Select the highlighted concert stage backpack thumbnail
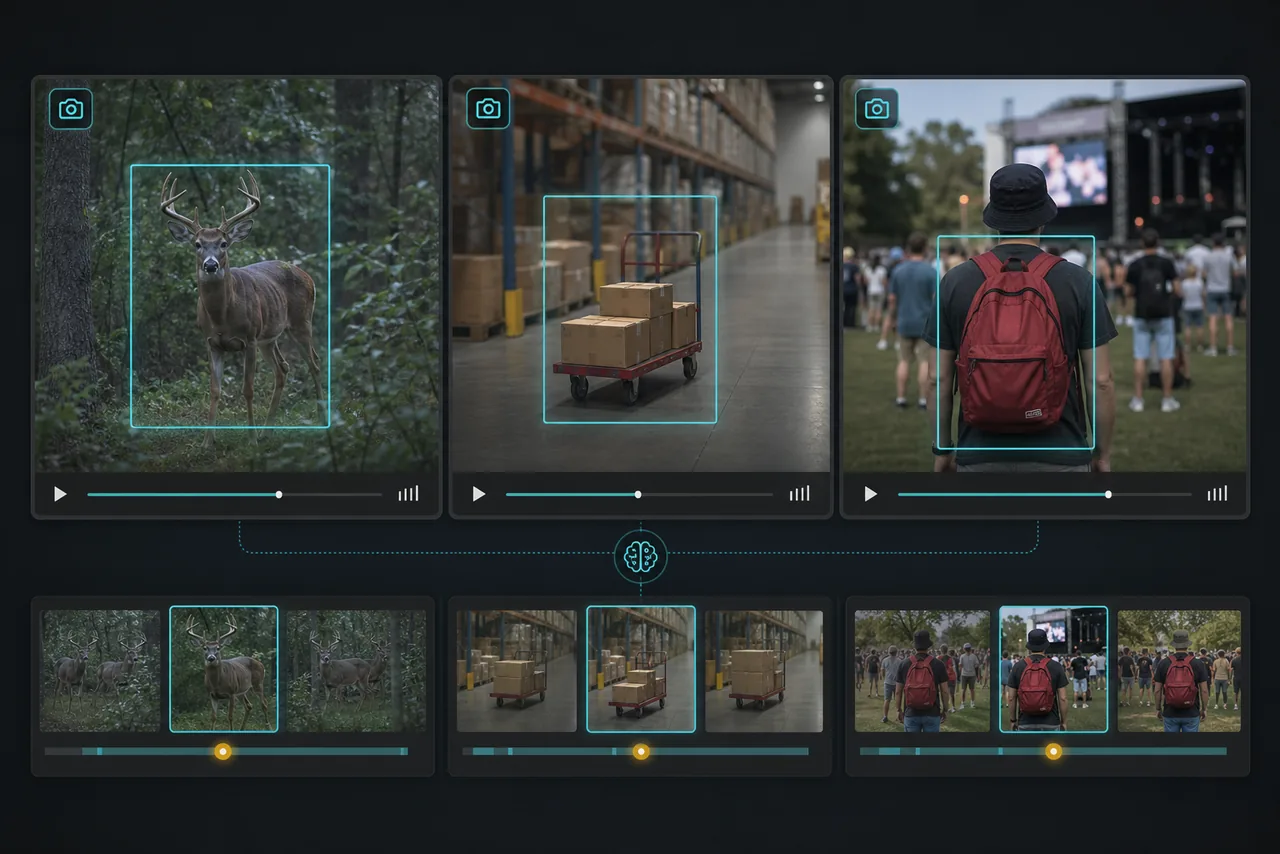This screenshot has height=854, width=1280. click(x=1054, y=669)
